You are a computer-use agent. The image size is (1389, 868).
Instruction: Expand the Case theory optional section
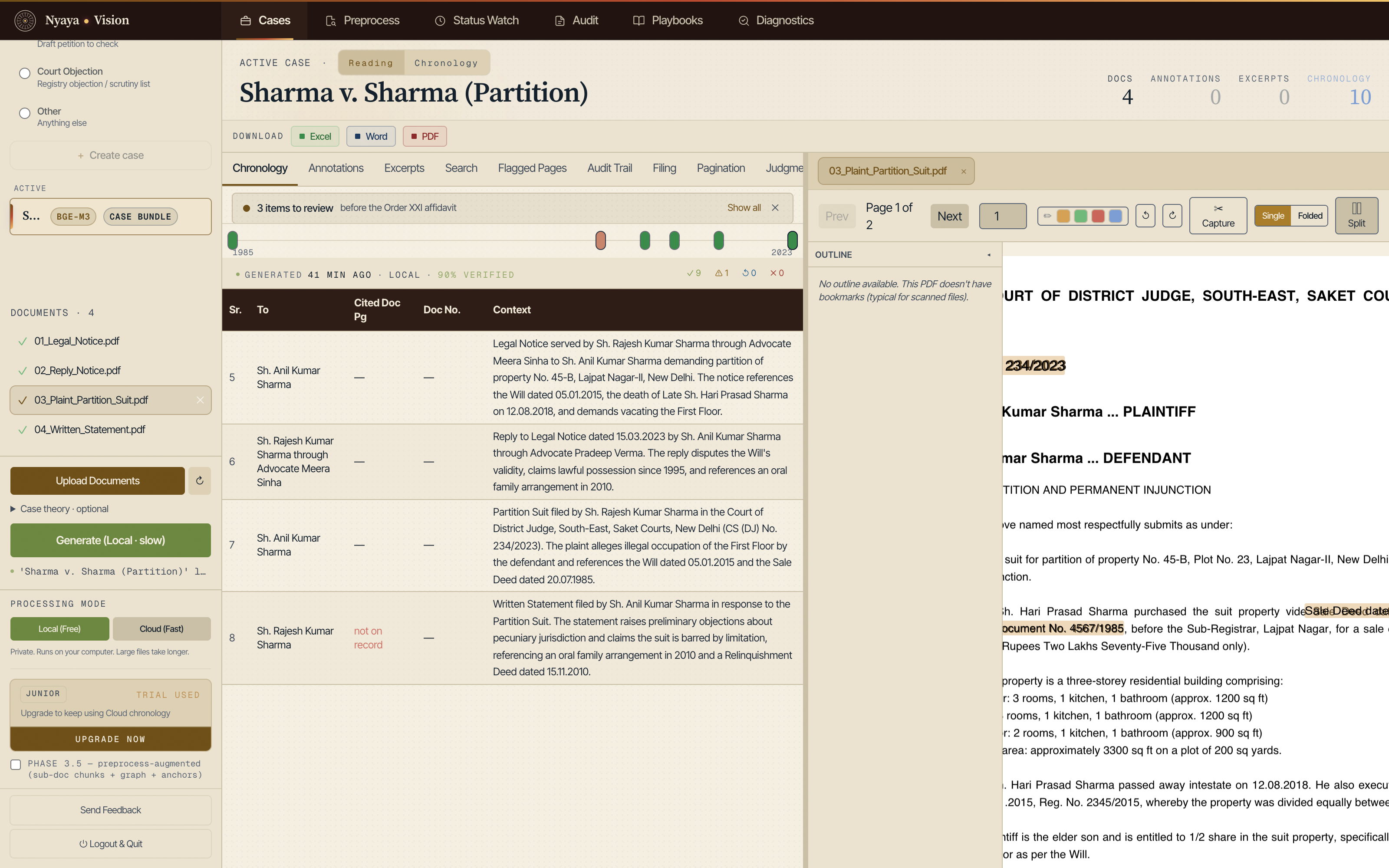point(59,509)
